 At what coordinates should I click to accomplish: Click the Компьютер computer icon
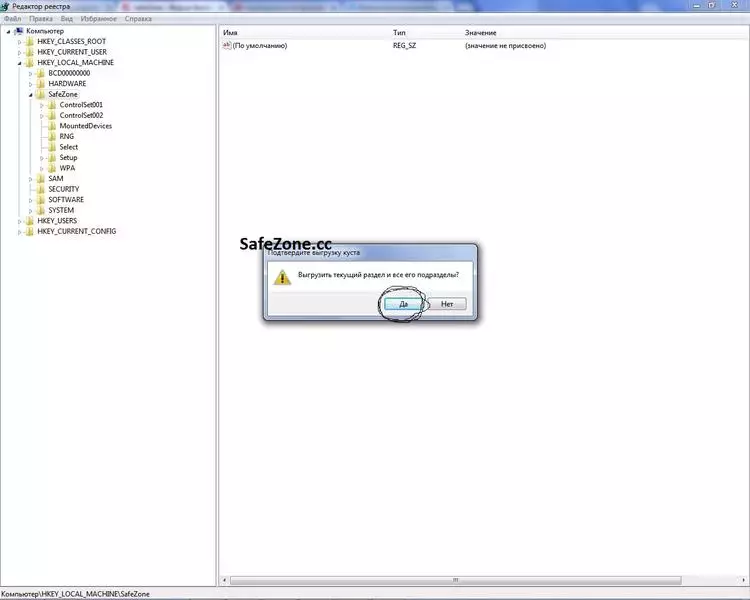point(19,31)
